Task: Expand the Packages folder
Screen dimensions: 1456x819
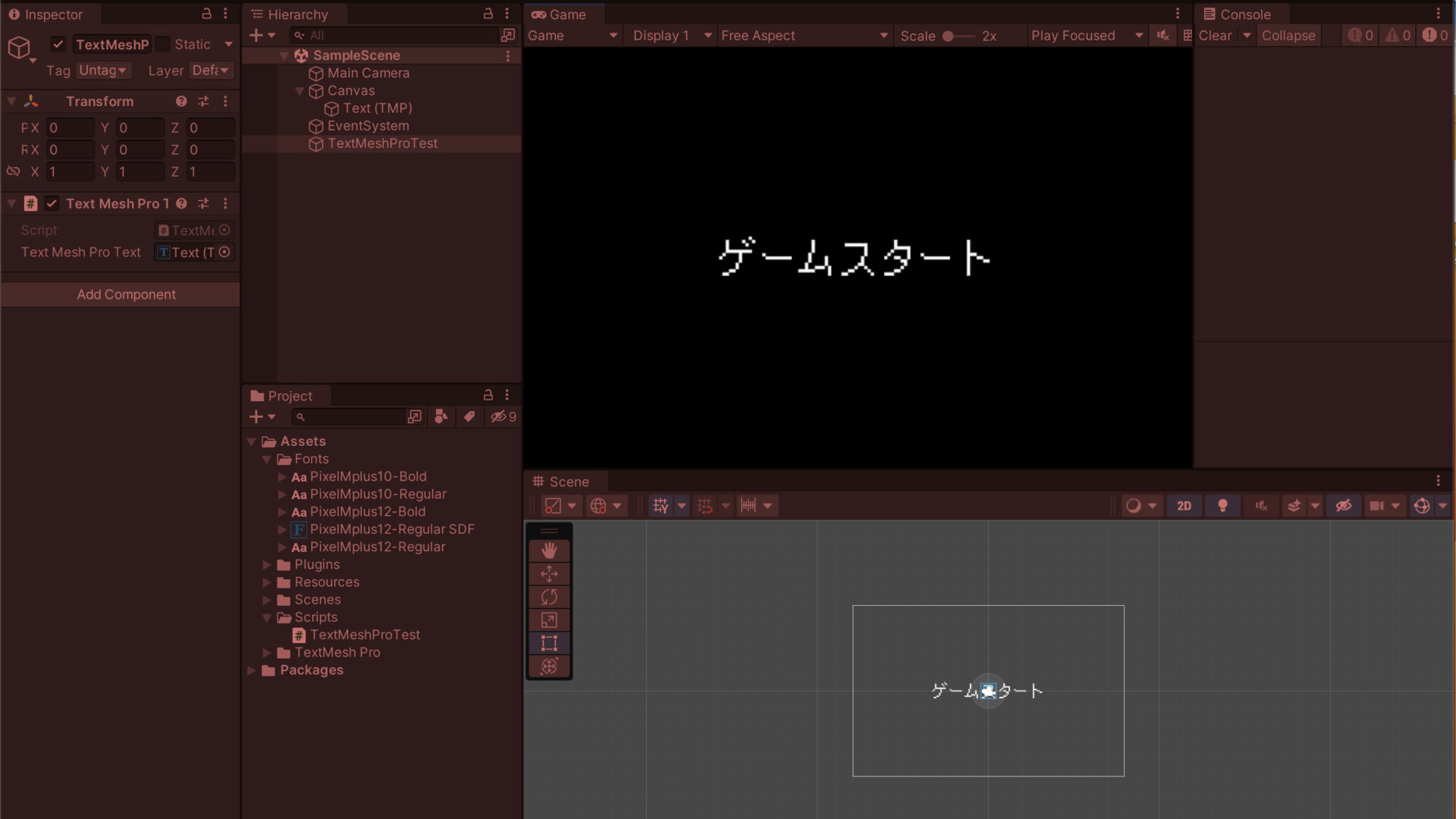Action: (x=251, y=670)
